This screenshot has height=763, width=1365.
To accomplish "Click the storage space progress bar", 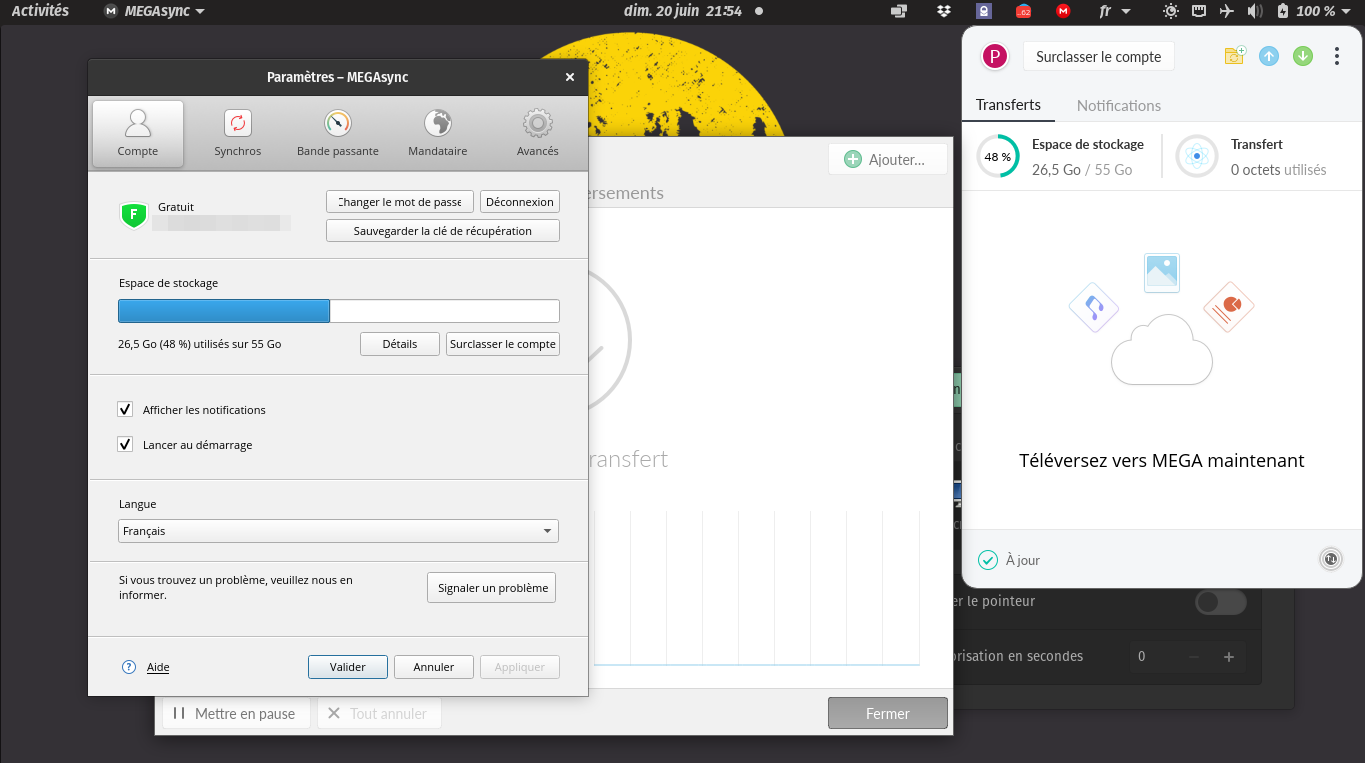I will 338,311.
